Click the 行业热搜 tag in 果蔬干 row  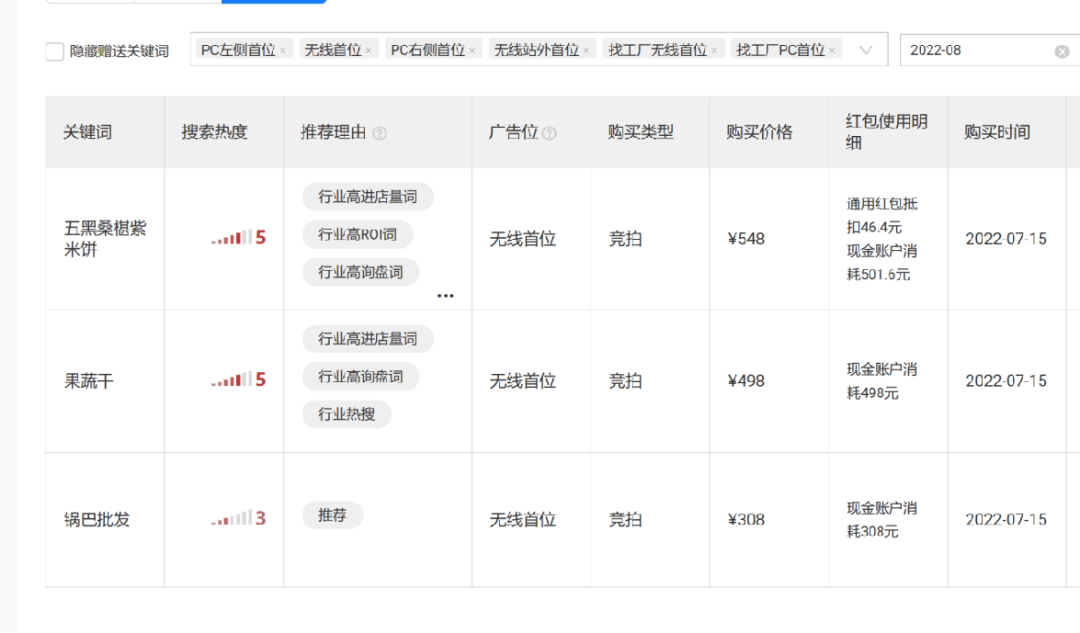[346, 414]
